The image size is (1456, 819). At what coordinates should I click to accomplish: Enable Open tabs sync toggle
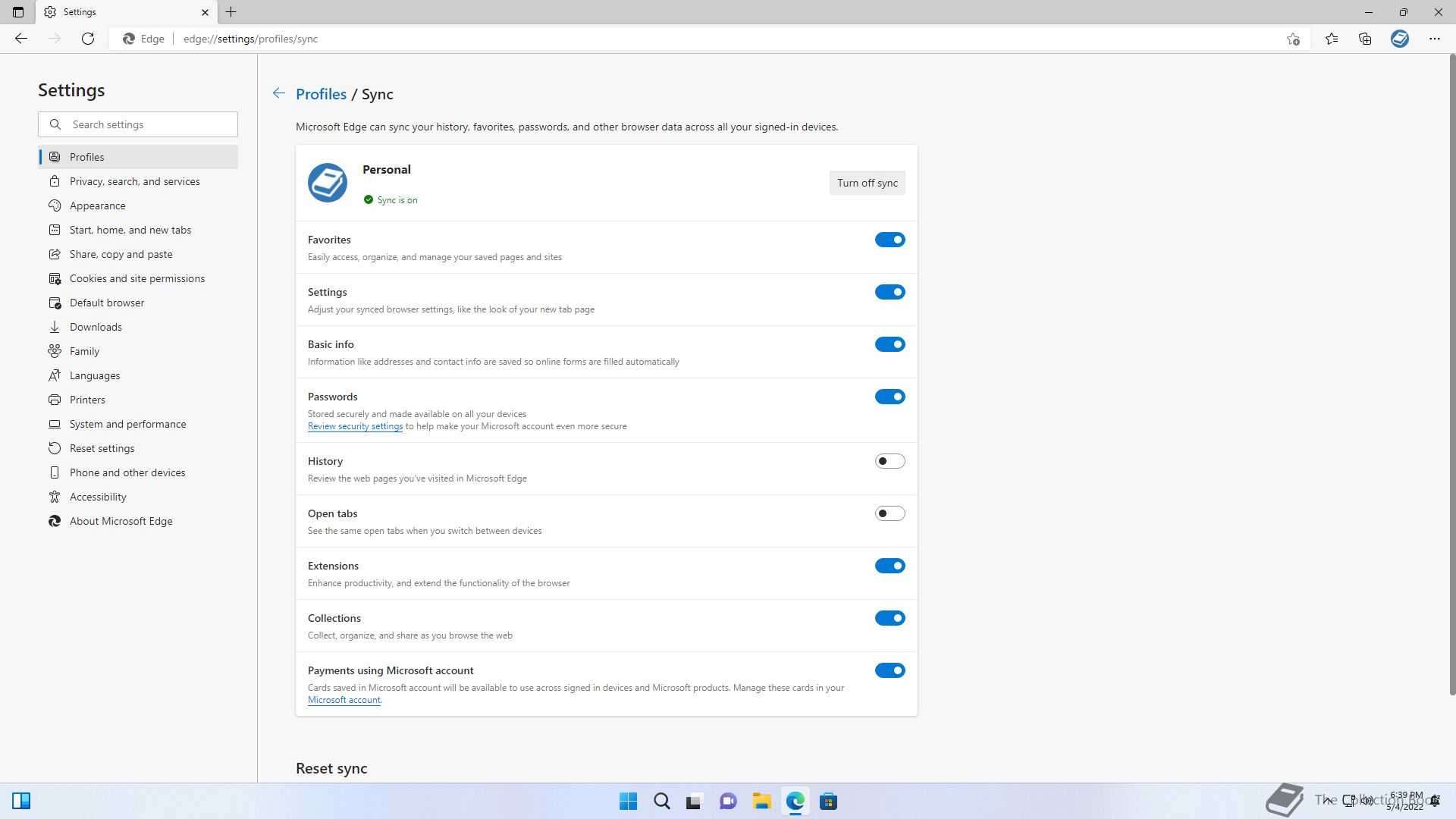point(890,513)
